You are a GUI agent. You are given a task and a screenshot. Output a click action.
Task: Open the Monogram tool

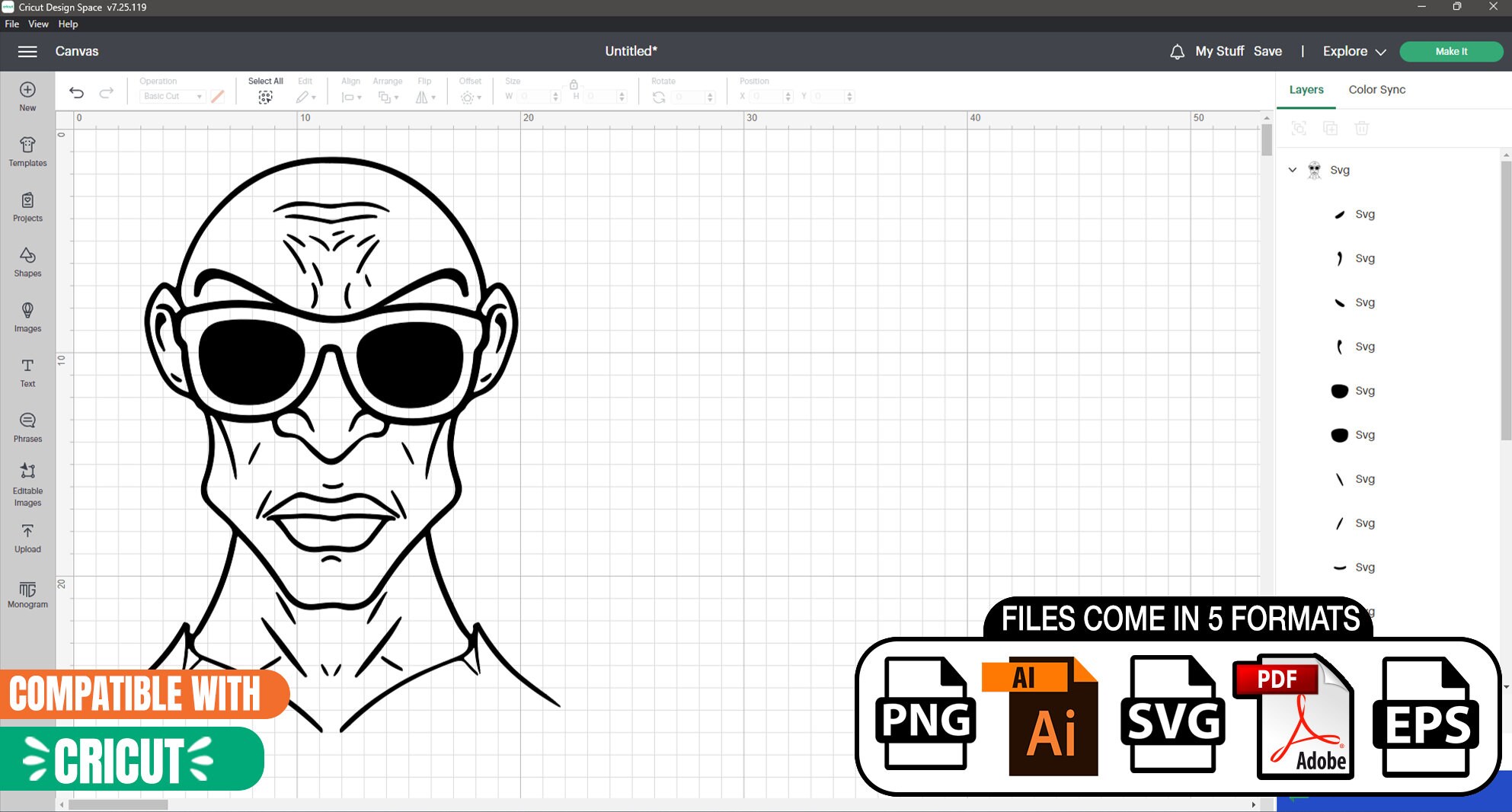(x=27, y=594)
